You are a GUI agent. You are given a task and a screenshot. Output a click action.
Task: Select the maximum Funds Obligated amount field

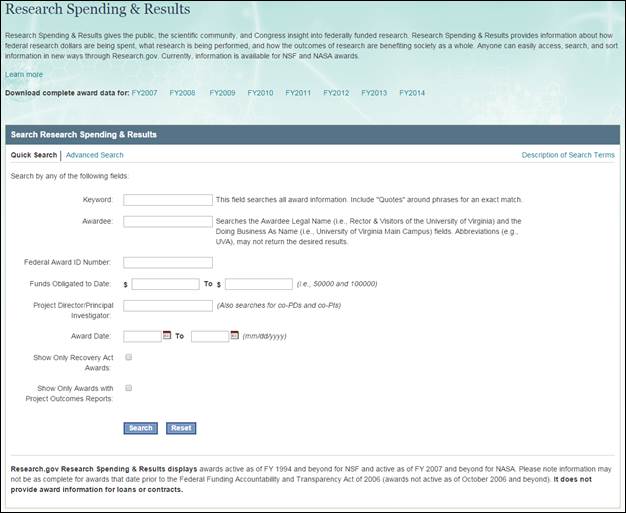(259, 284)
